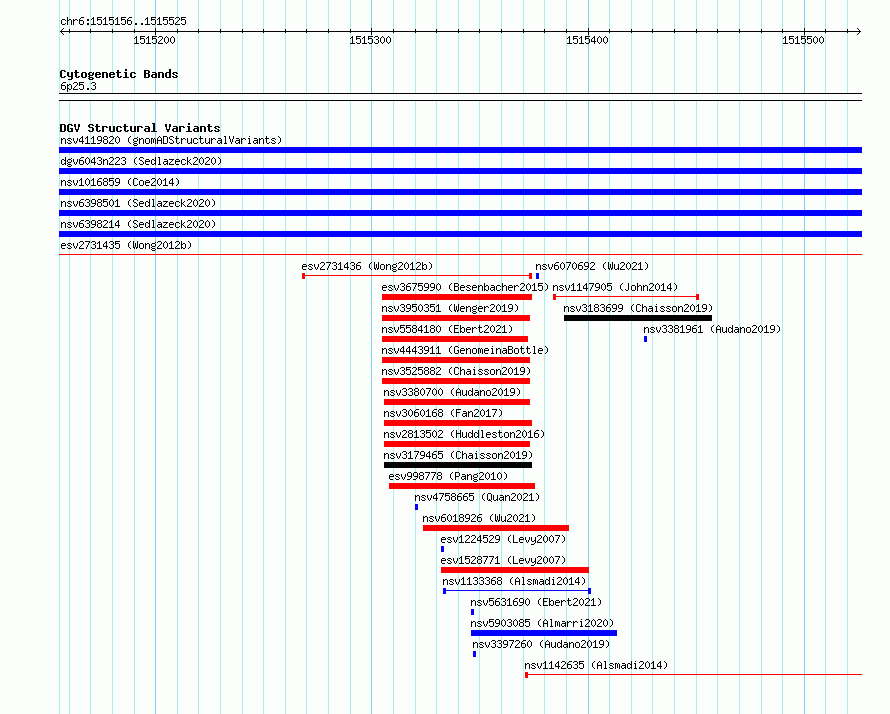Select the blue bar under nsv1016859 (Coe2014)
Viewport: 890px width, 714px height.
(460, 192)
